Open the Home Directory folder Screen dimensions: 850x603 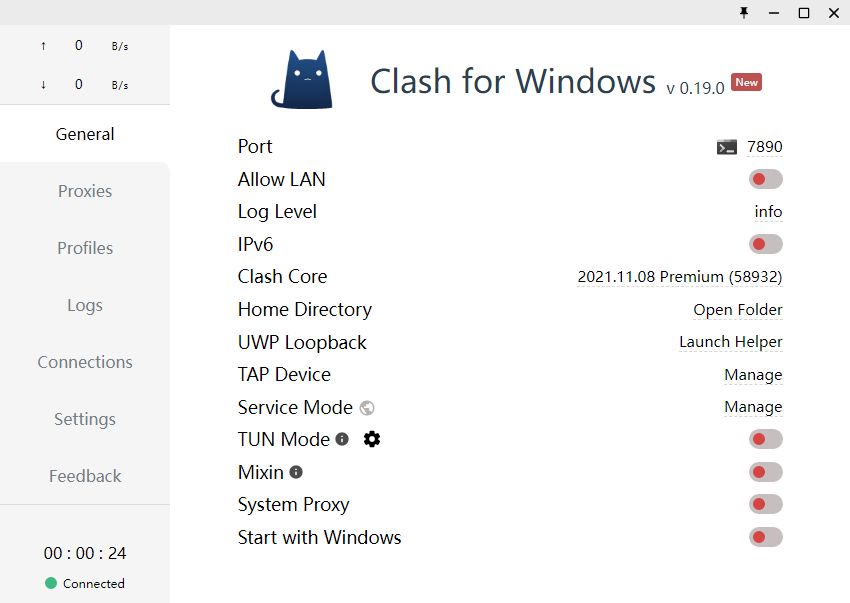click(737, 309)
